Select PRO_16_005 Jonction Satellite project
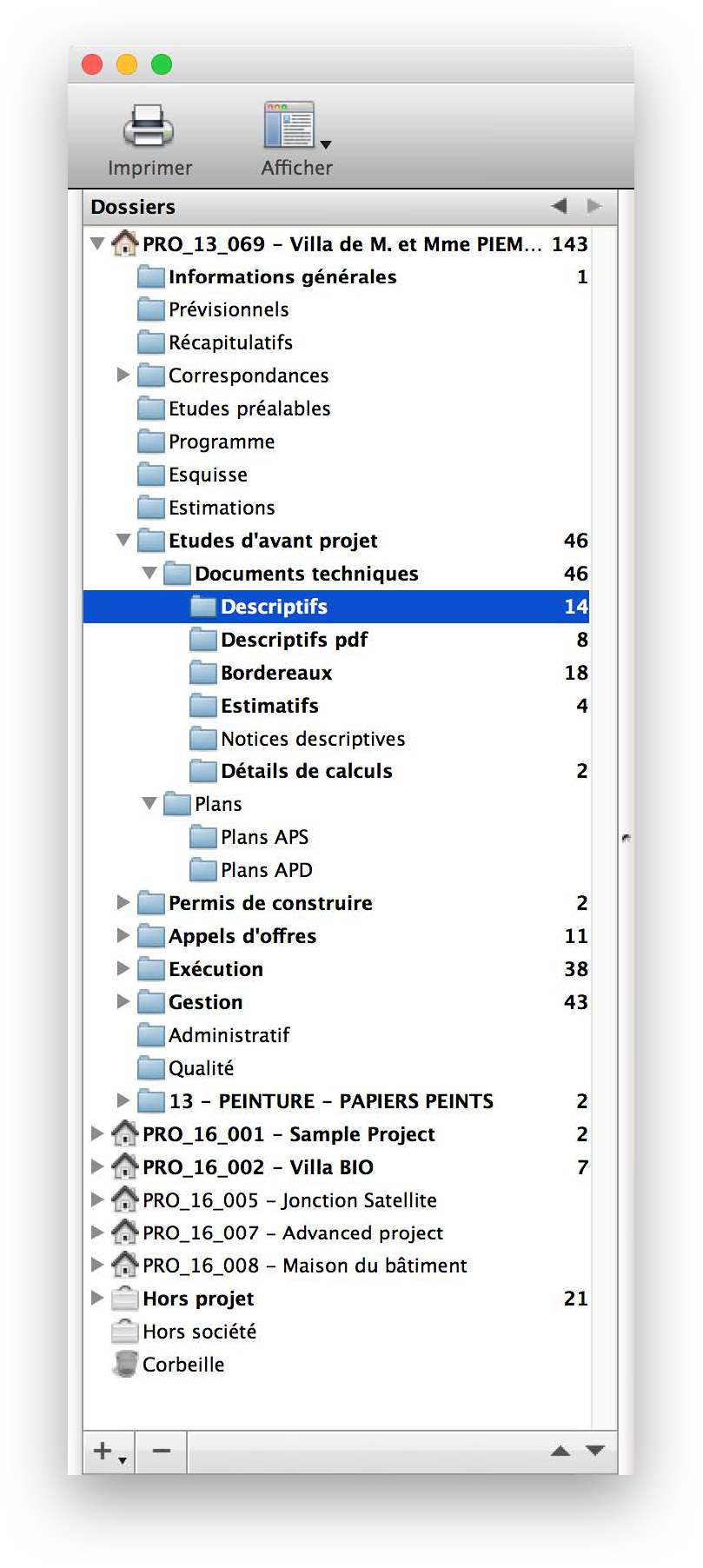This screenshot has height=1568, width=703. click(336, 1199)
